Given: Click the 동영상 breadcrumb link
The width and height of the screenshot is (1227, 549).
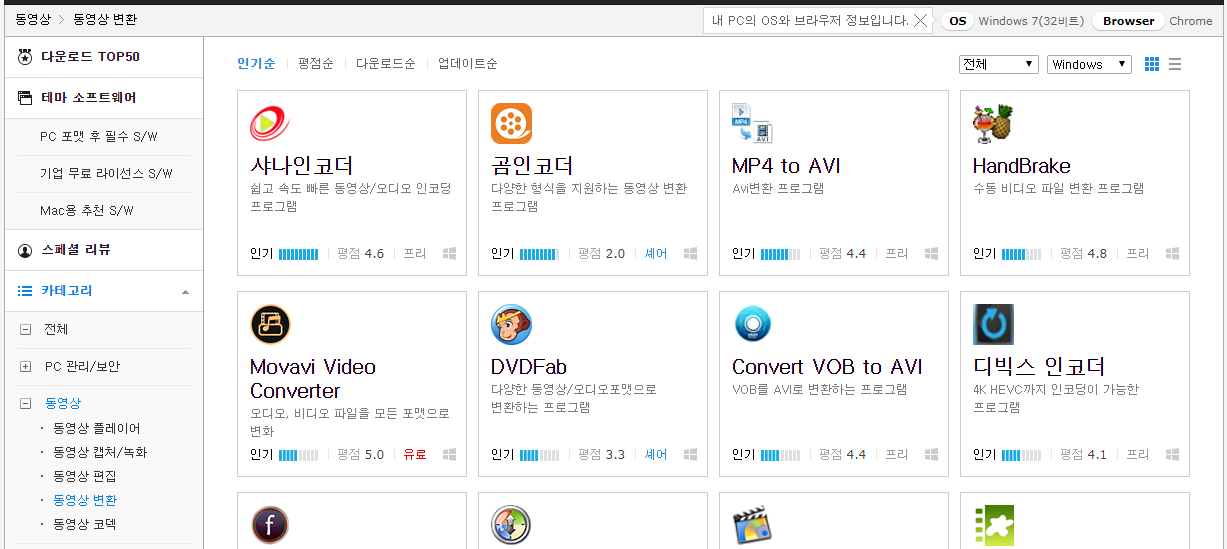Looking at the screenshot, I should coord(33,20).
